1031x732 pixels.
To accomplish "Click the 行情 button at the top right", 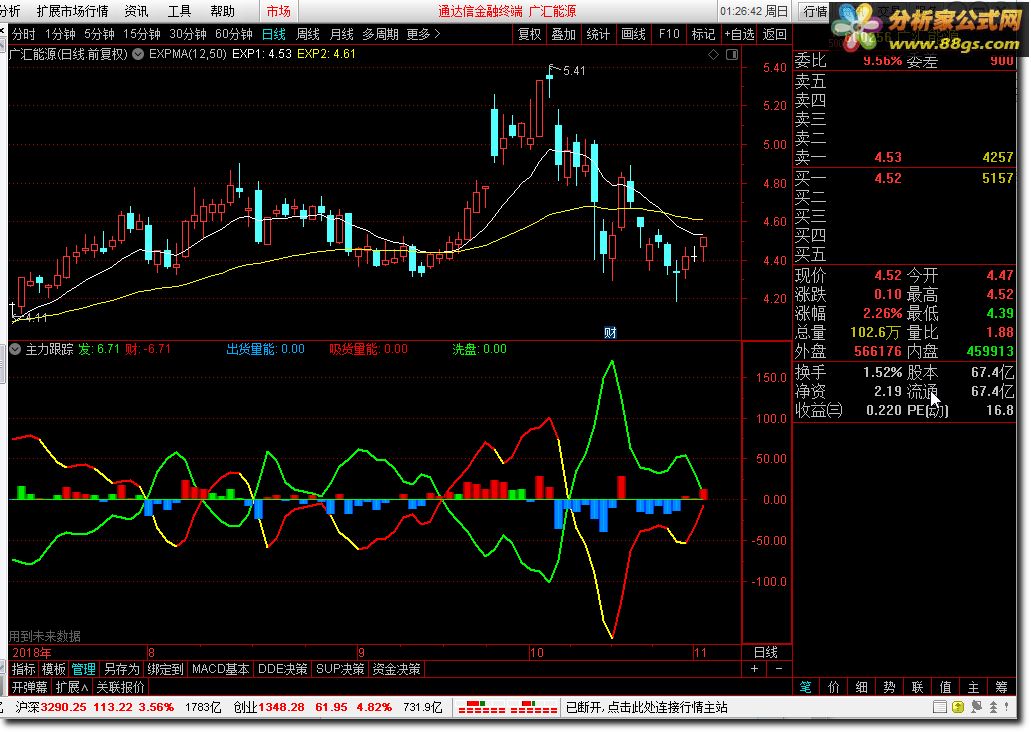I will 815,11.
